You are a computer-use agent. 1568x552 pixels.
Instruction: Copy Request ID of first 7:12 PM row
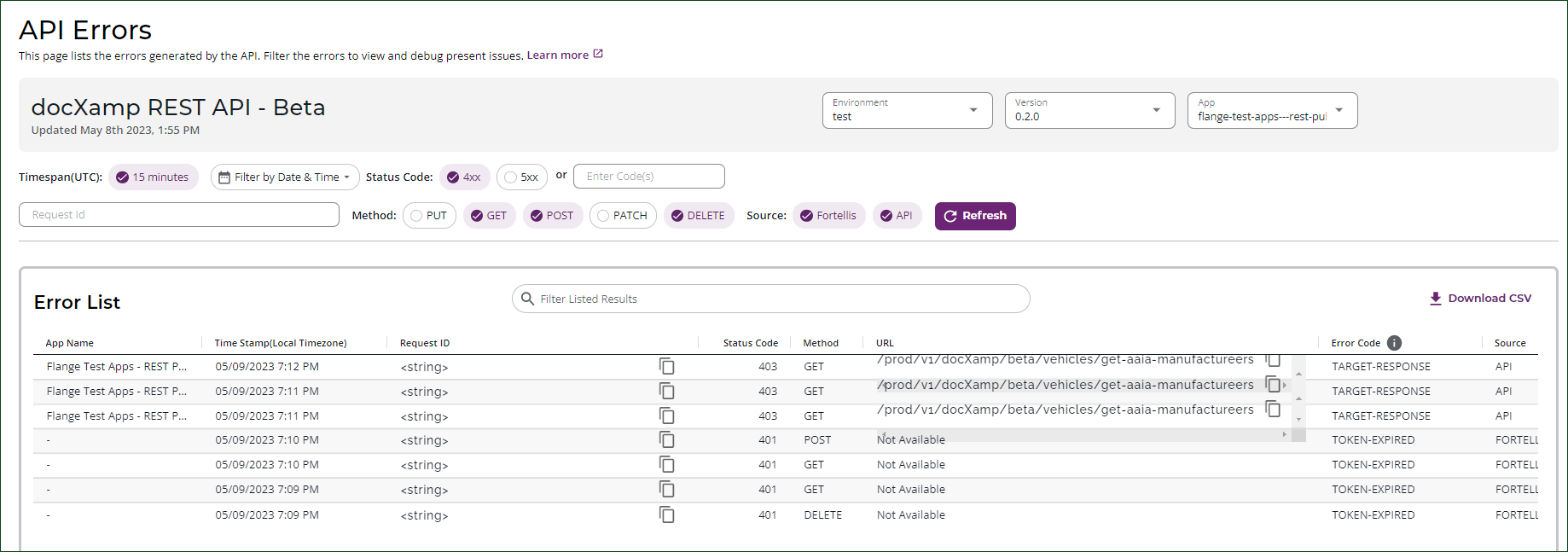(x=666, y=366)
